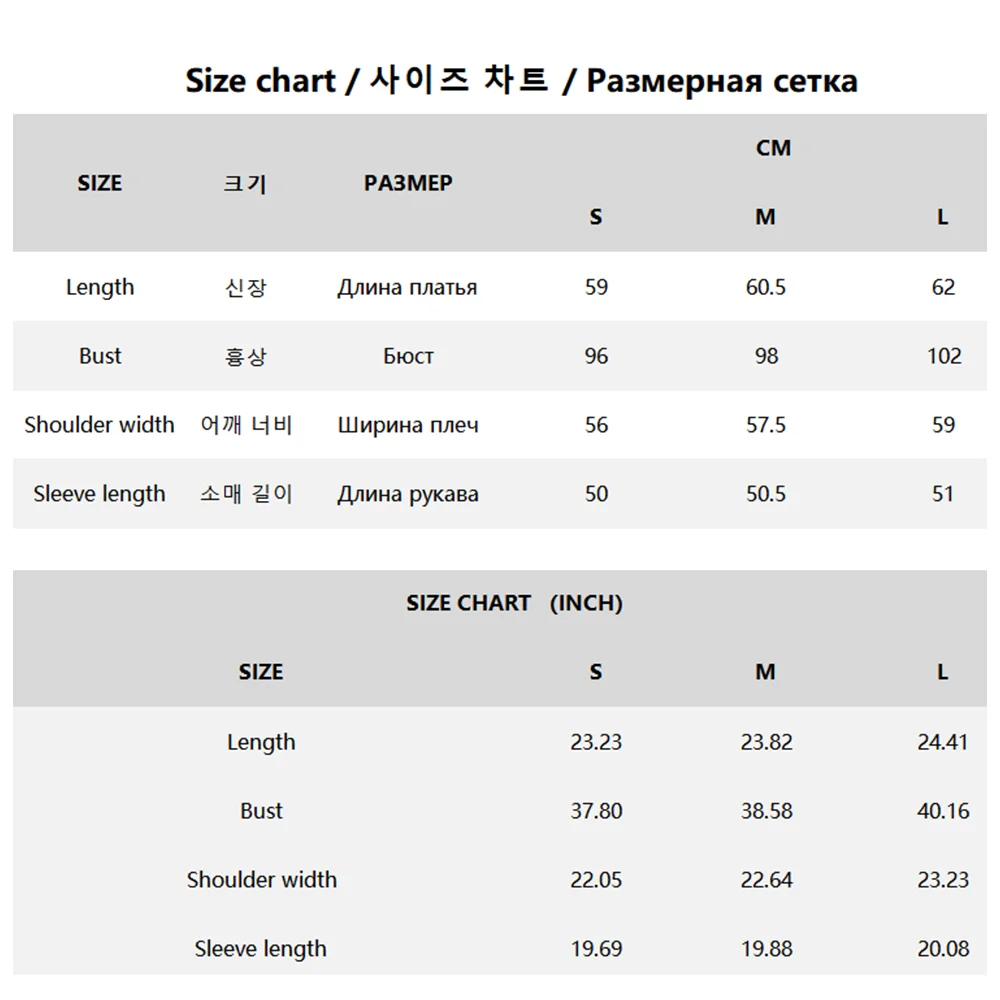The height and width of the screenshot is (1000, 1000).
Task: Select the 50.5 sleeve length value
Action: pos(766,494)
